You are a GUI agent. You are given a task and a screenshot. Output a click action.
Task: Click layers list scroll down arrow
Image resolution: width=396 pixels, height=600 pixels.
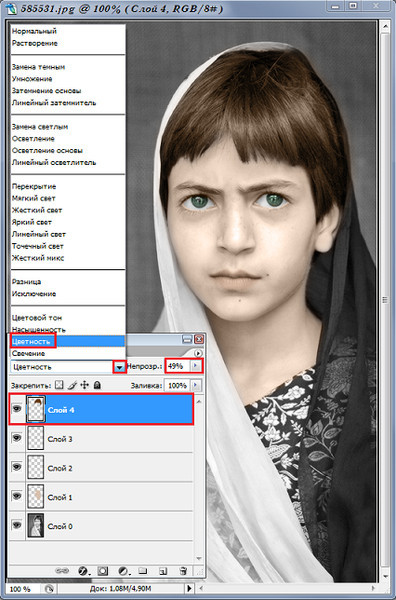(x=199, y=558)
